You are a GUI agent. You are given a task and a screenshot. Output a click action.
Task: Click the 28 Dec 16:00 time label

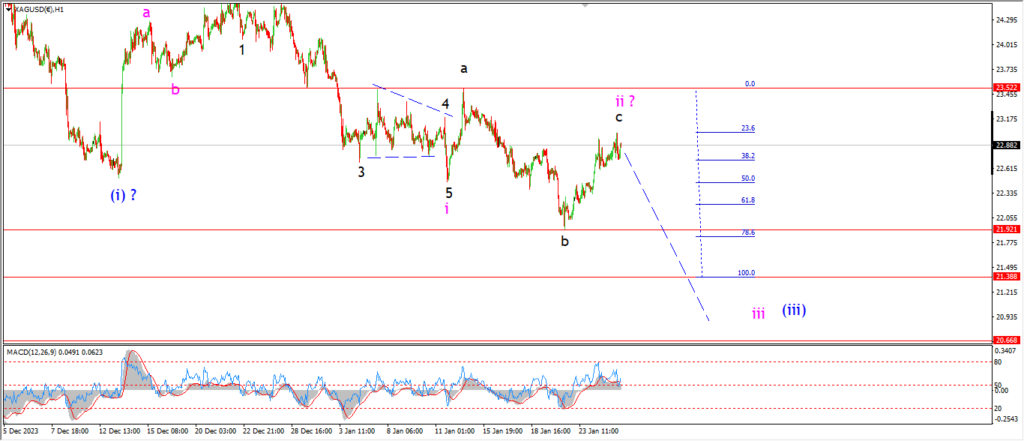(313, 431)
